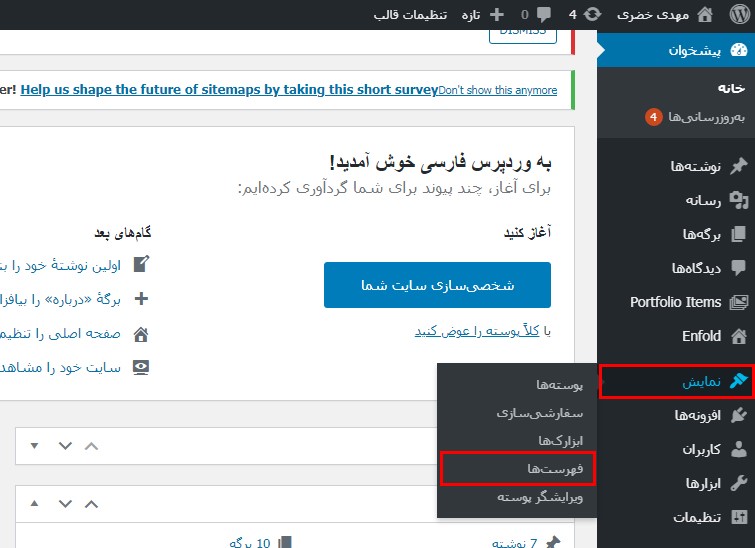Click the view-site screen icon beside سایت خود
755x548 pixels.
point(141,368)
